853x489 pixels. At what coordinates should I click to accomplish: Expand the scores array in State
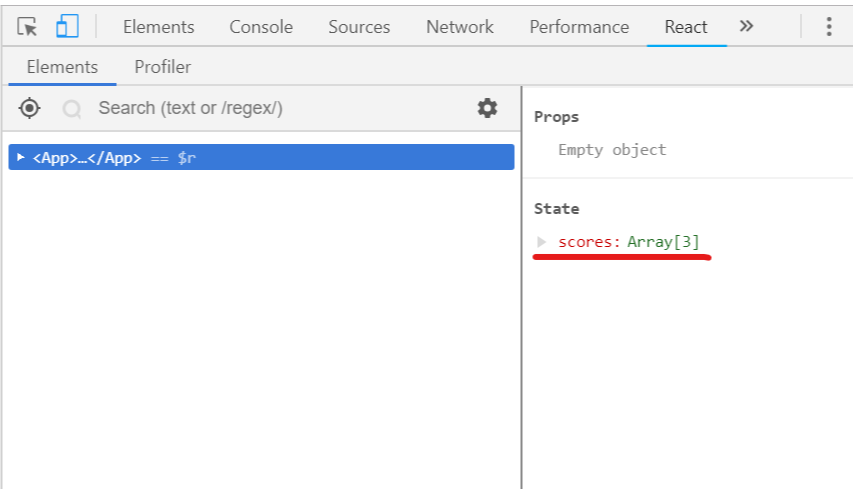[x=542, y=242]
